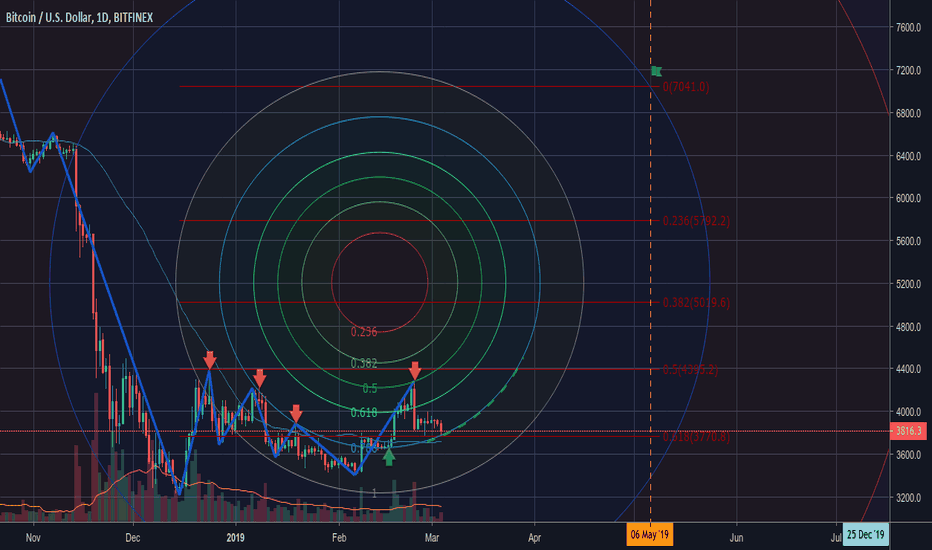Click the 4800.0 price axis label

point(908,326)
